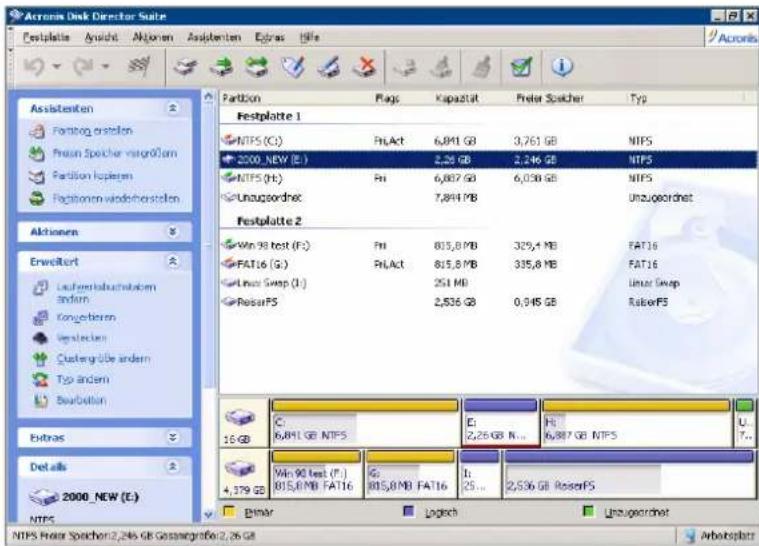The height and width of the screenshot is (546, 759).
Task: Open the Redo dropdown arrow
Action: [x=106, y=66]
